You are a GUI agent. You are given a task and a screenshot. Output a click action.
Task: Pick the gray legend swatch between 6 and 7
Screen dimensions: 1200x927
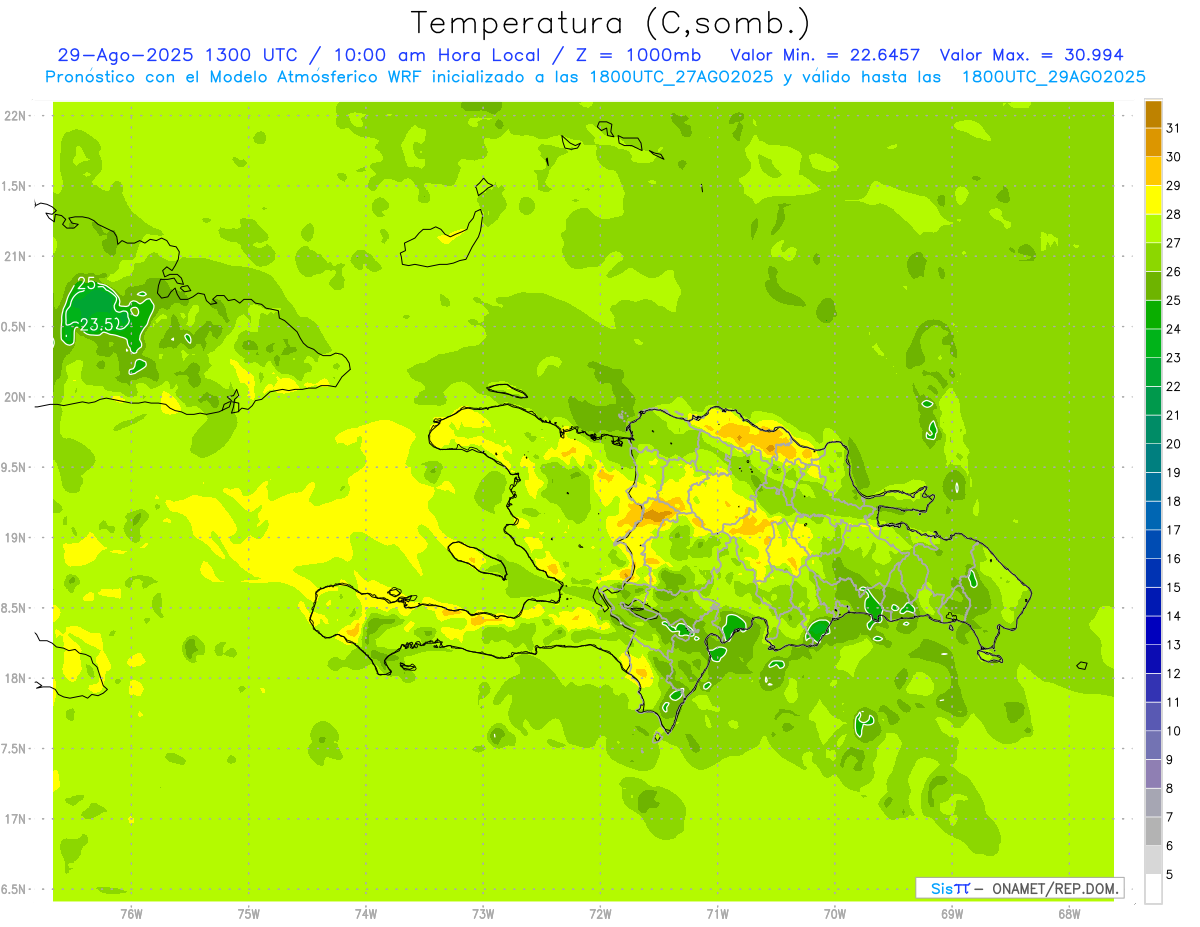[x=1153, y=831]
